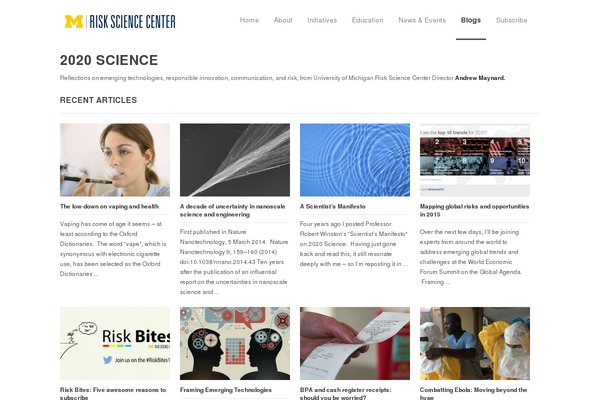Open the nanoscale fibers article image
600x400 pixels.
pyautogui.click(x=235, y=160)
